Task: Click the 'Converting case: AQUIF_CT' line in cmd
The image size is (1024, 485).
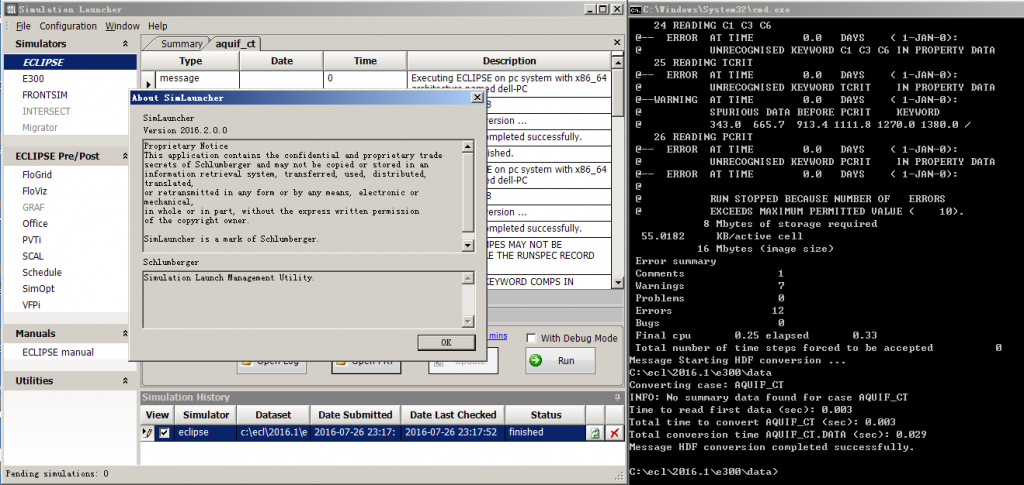Action: (x=707, y=385)
